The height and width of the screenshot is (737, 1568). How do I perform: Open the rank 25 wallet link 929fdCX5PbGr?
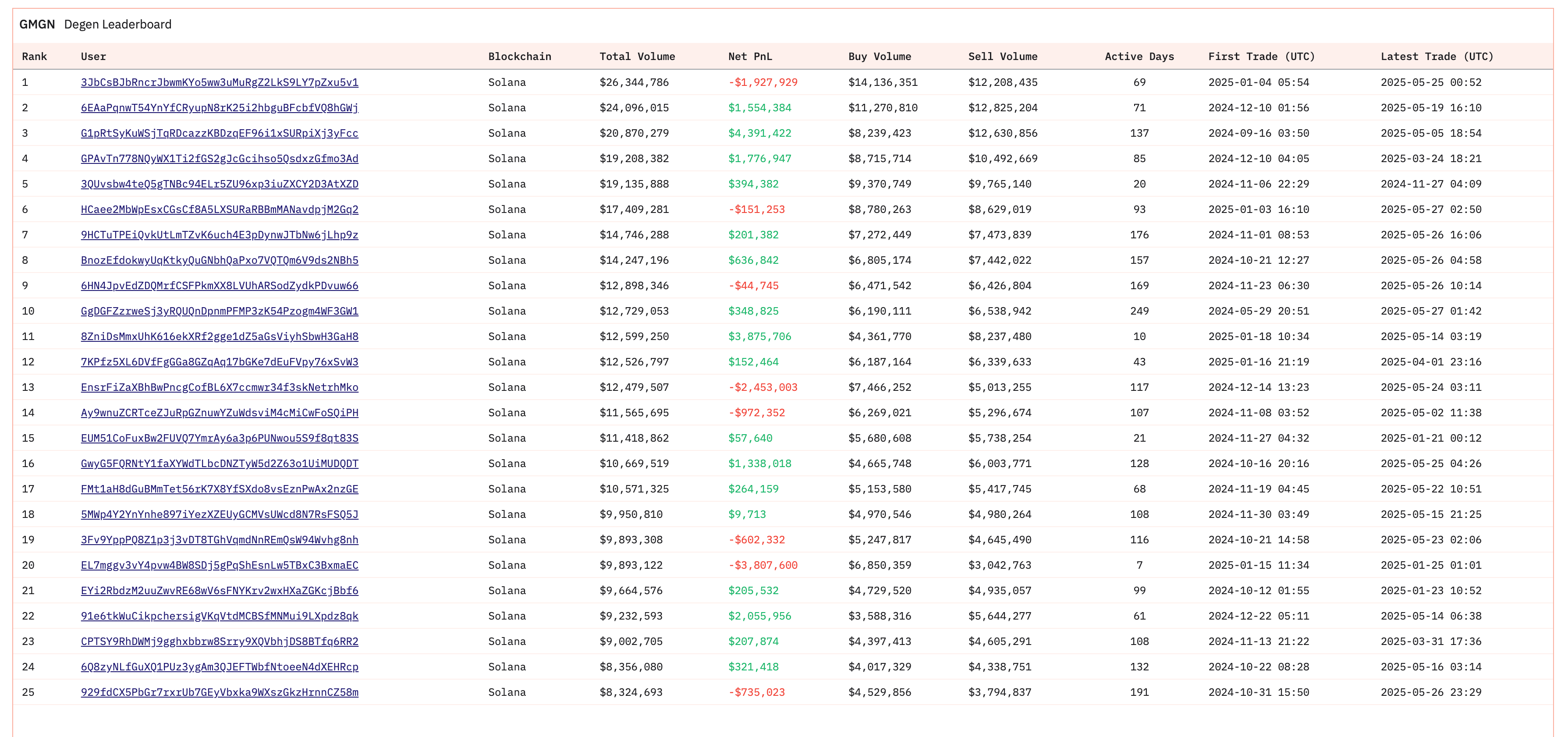point(219,692)
